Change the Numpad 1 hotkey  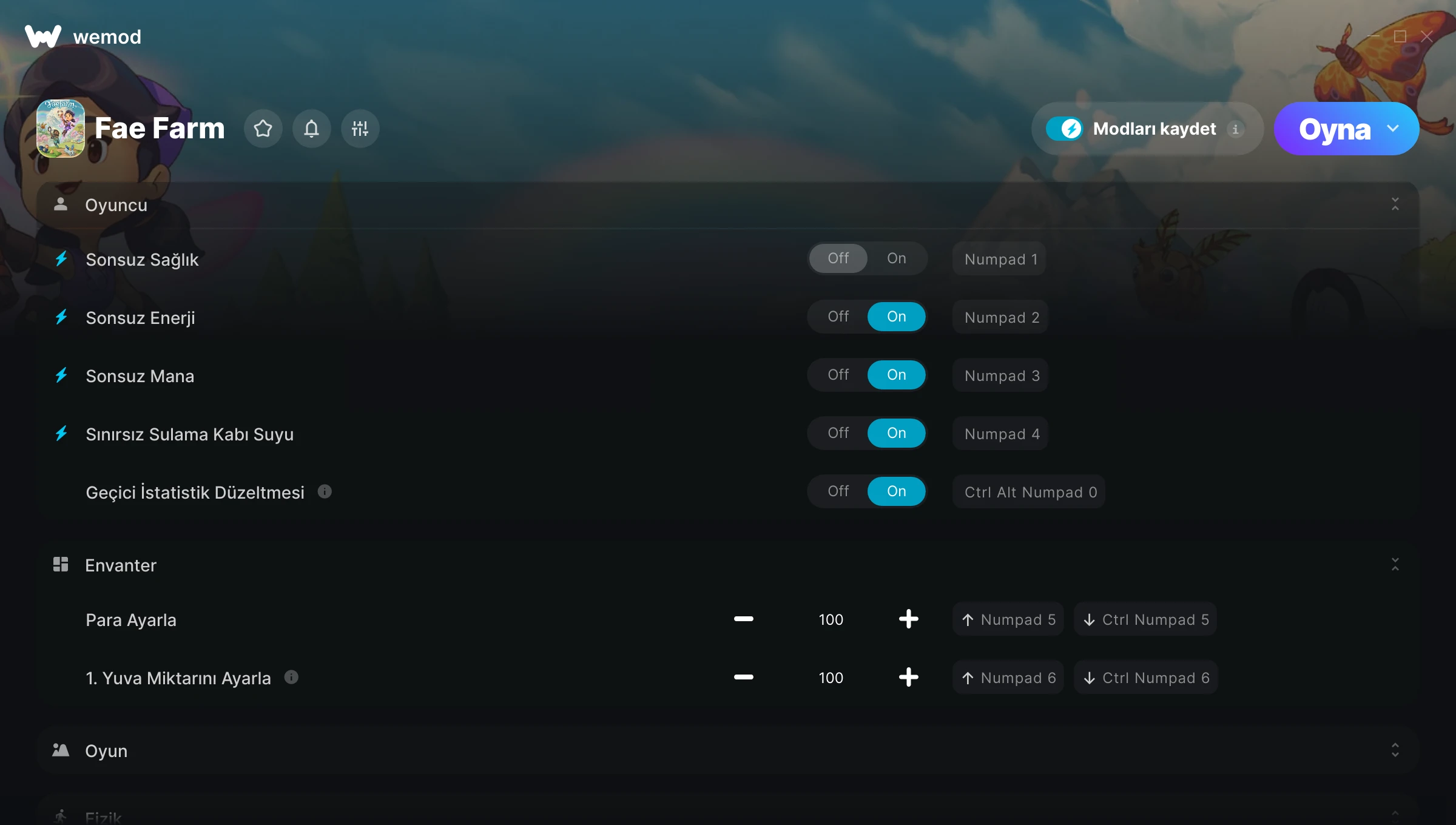[x=1000, y=259]
